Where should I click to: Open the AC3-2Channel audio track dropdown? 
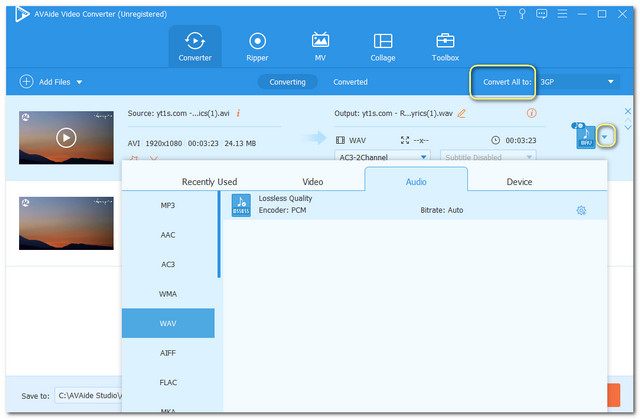click(382, 157)
